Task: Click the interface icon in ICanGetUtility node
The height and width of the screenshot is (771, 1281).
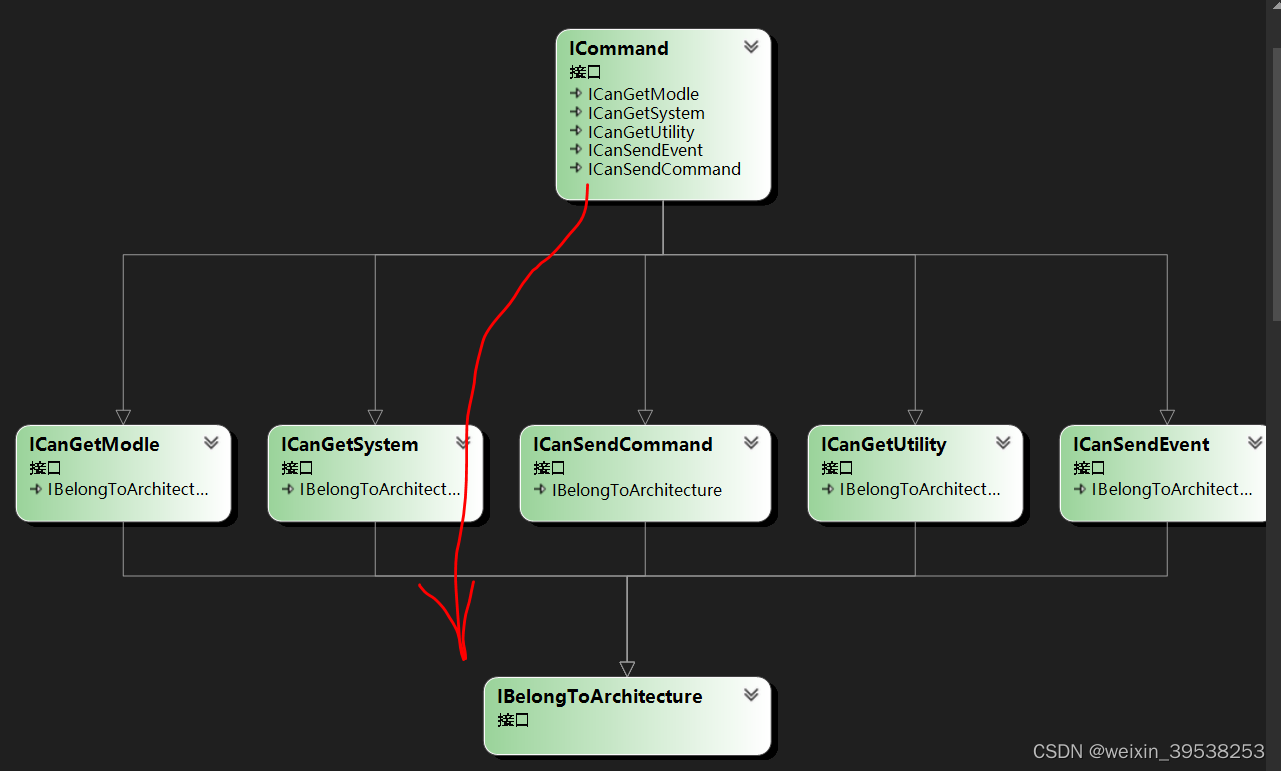Action: coord(828,489)
